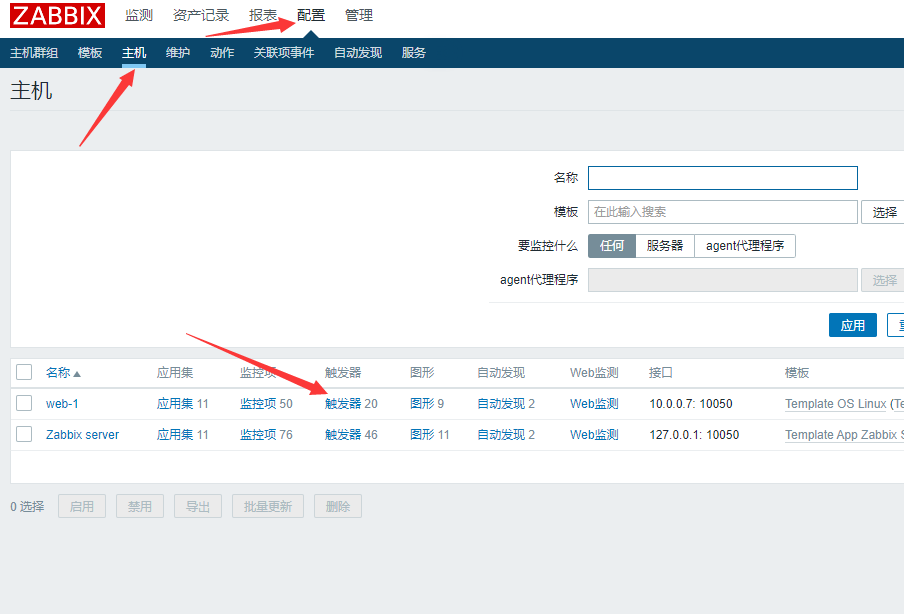Open the web-1 host link
This screenshot has height=614, width=904.
click(x=62, y=404)
